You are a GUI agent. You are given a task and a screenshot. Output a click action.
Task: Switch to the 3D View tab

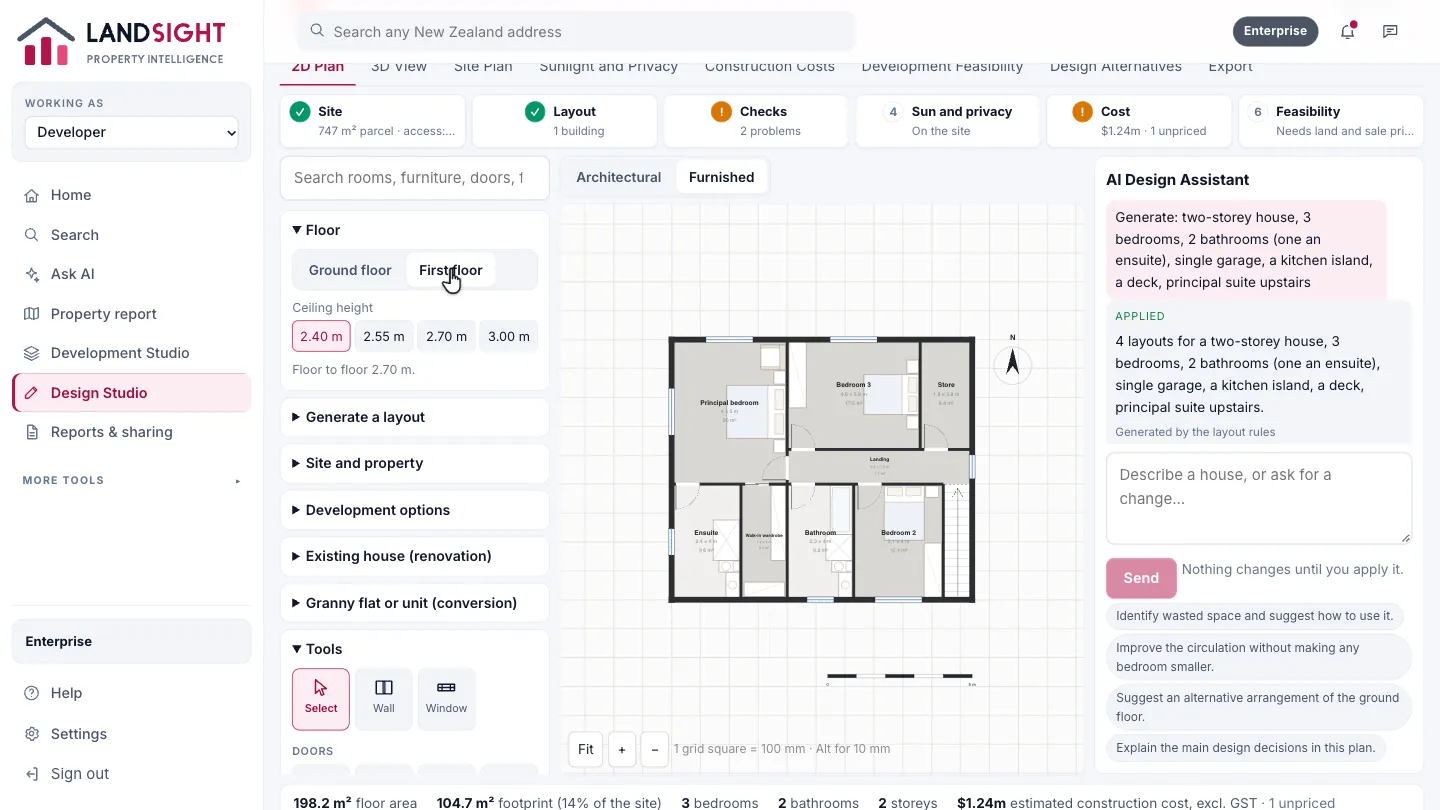(x=399, y=67)
